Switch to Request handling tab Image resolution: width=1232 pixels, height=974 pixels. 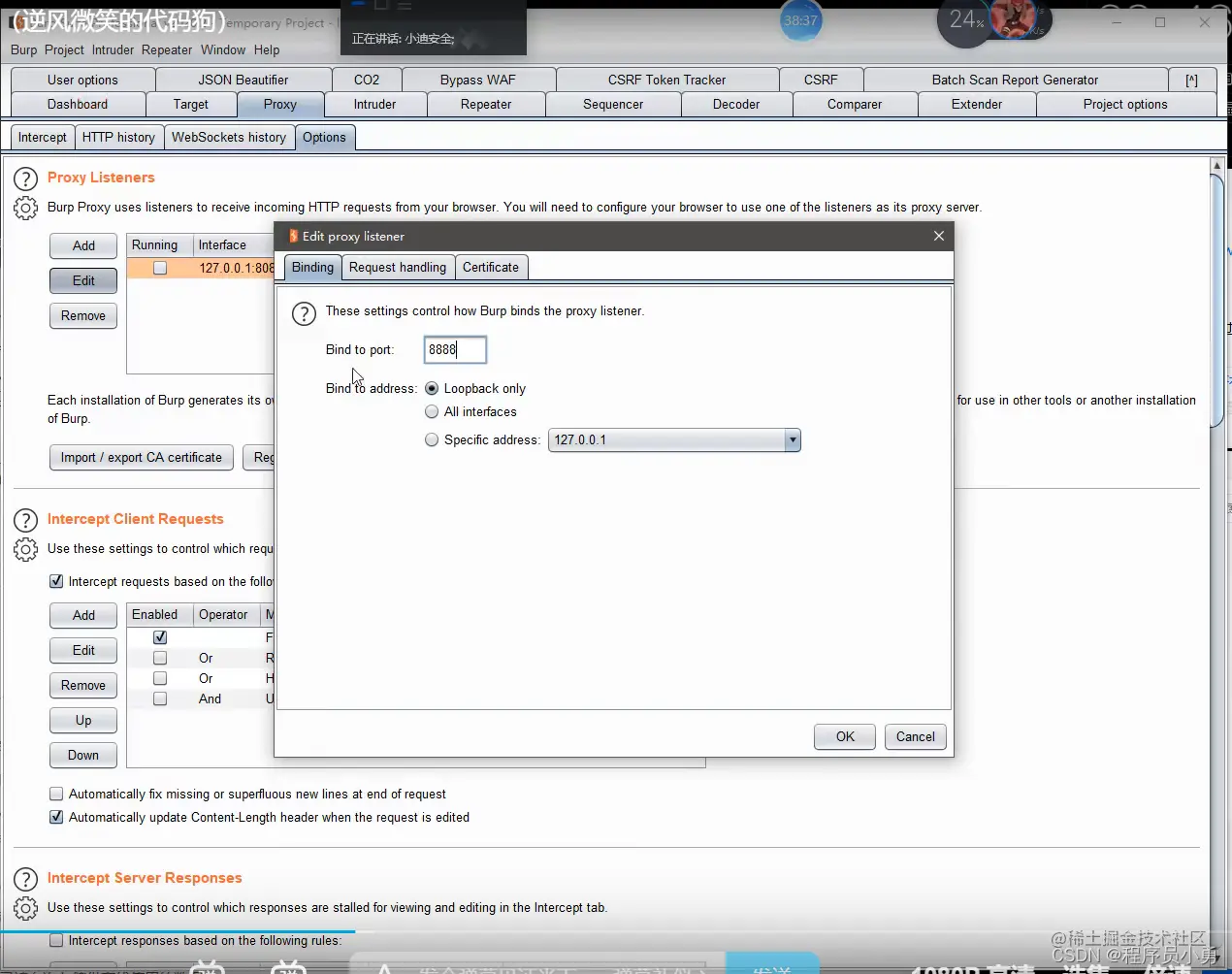398,267
